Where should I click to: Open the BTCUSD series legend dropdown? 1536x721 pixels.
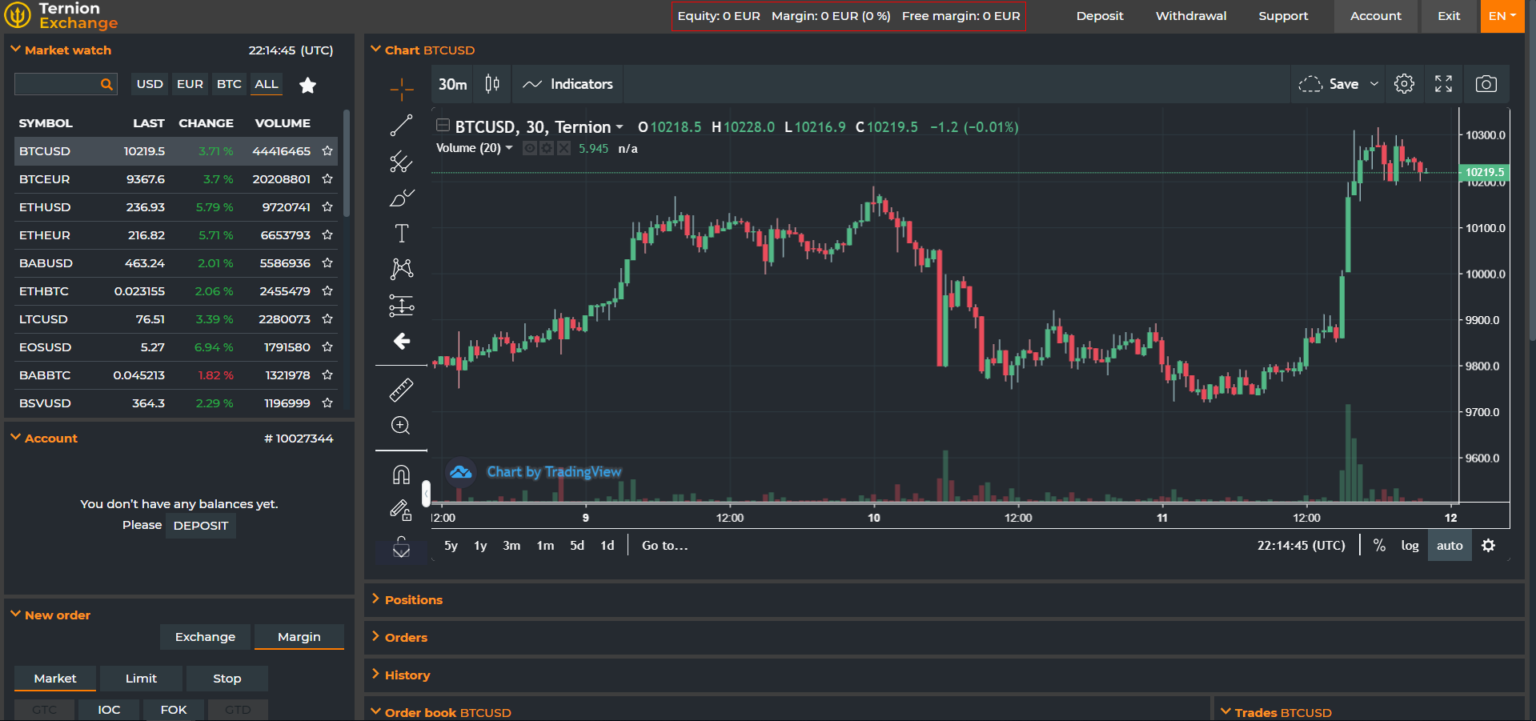point(620,127)
